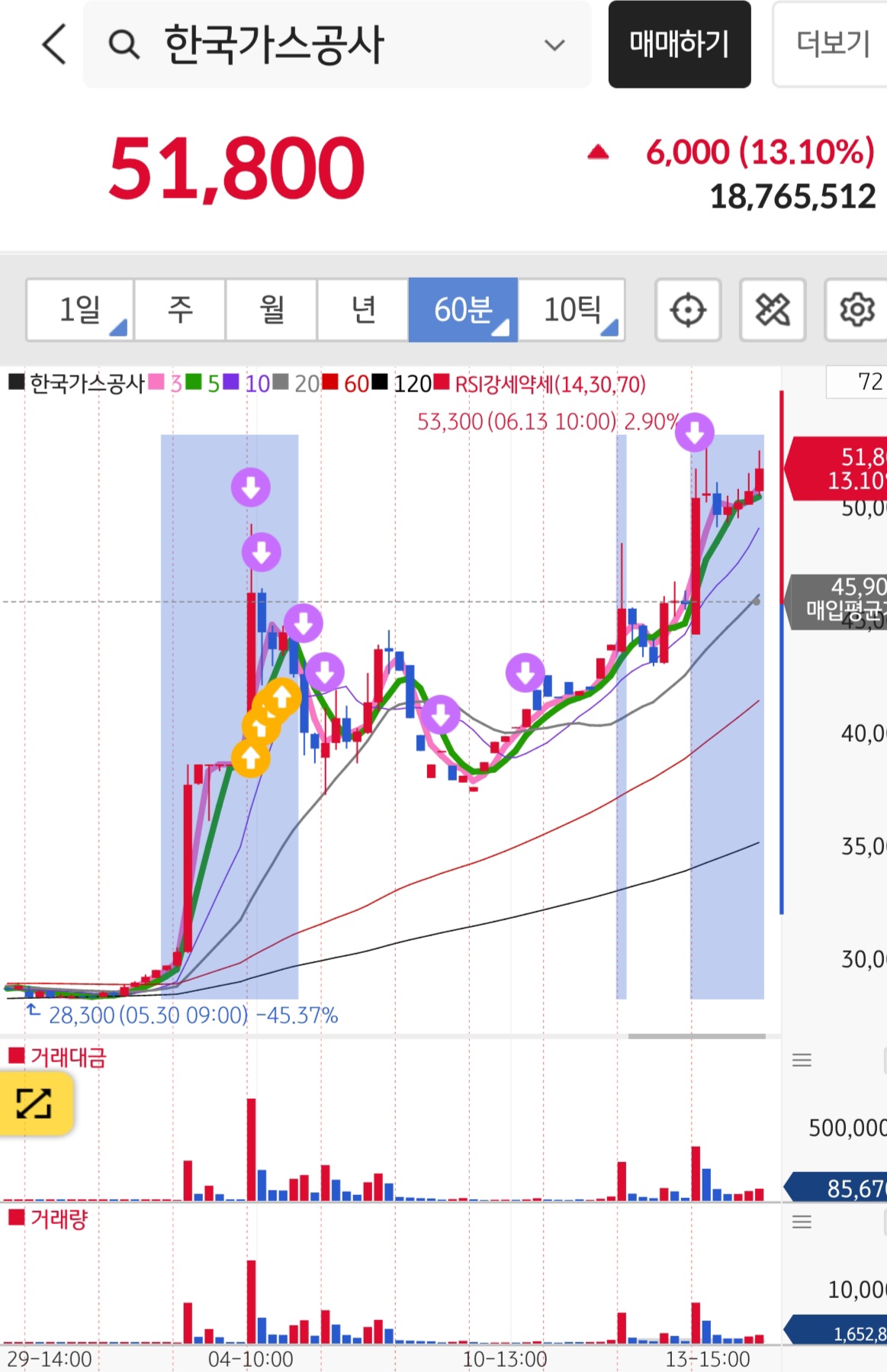The height and width of the screenshot is (1372, 887).
Task: Open chart settings gear icon
Action: 856,310
